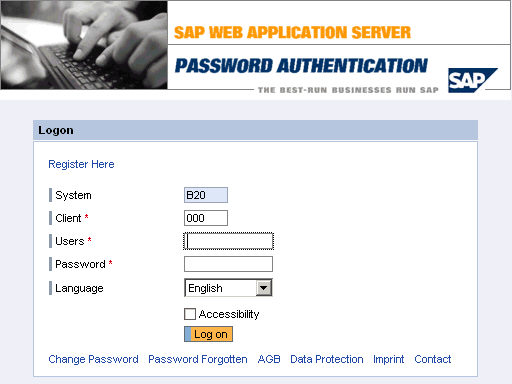Click into the Users input field
Image resolution: width=512 pixels, height=384 pixels.
228,241
